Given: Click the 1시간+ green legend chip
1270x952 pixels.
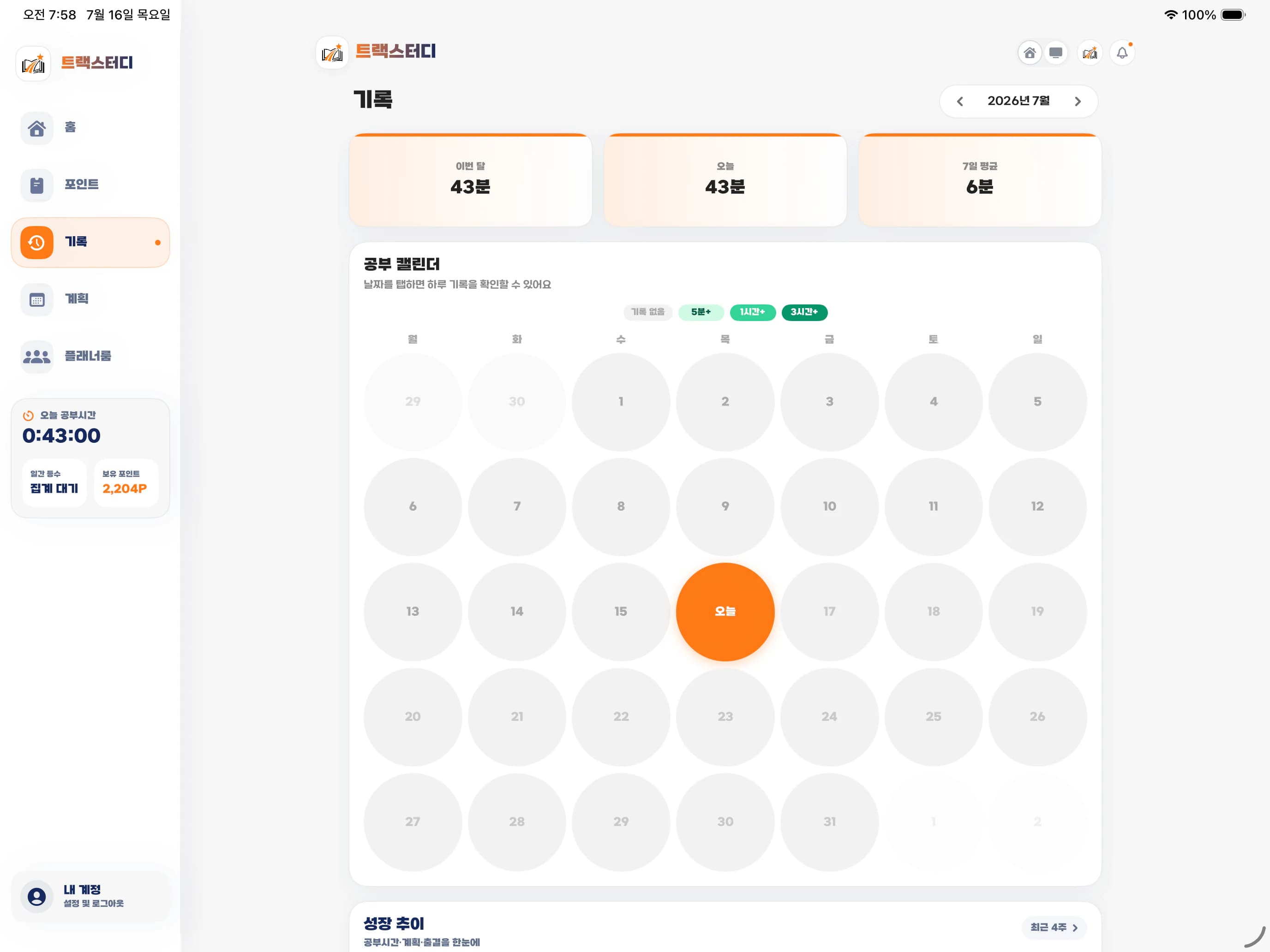Looking at the screenshot, I should 752,312.
